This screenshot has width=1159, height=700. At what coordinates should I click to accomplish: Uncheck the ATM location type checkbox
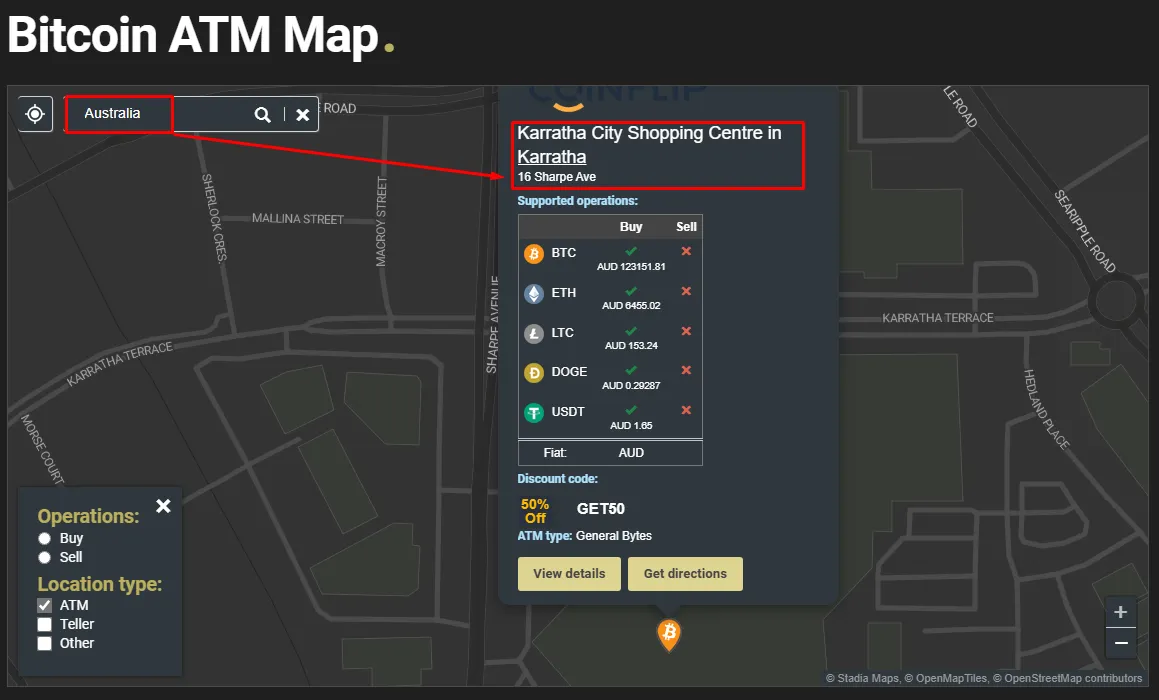pyautogui.click(x=44, y=605)
